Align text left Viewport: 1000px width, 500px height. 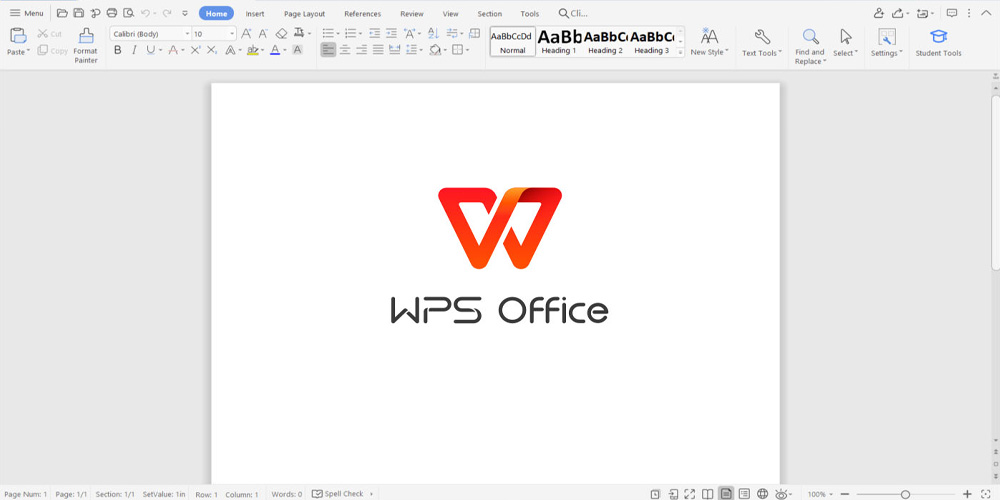[328, 50]
